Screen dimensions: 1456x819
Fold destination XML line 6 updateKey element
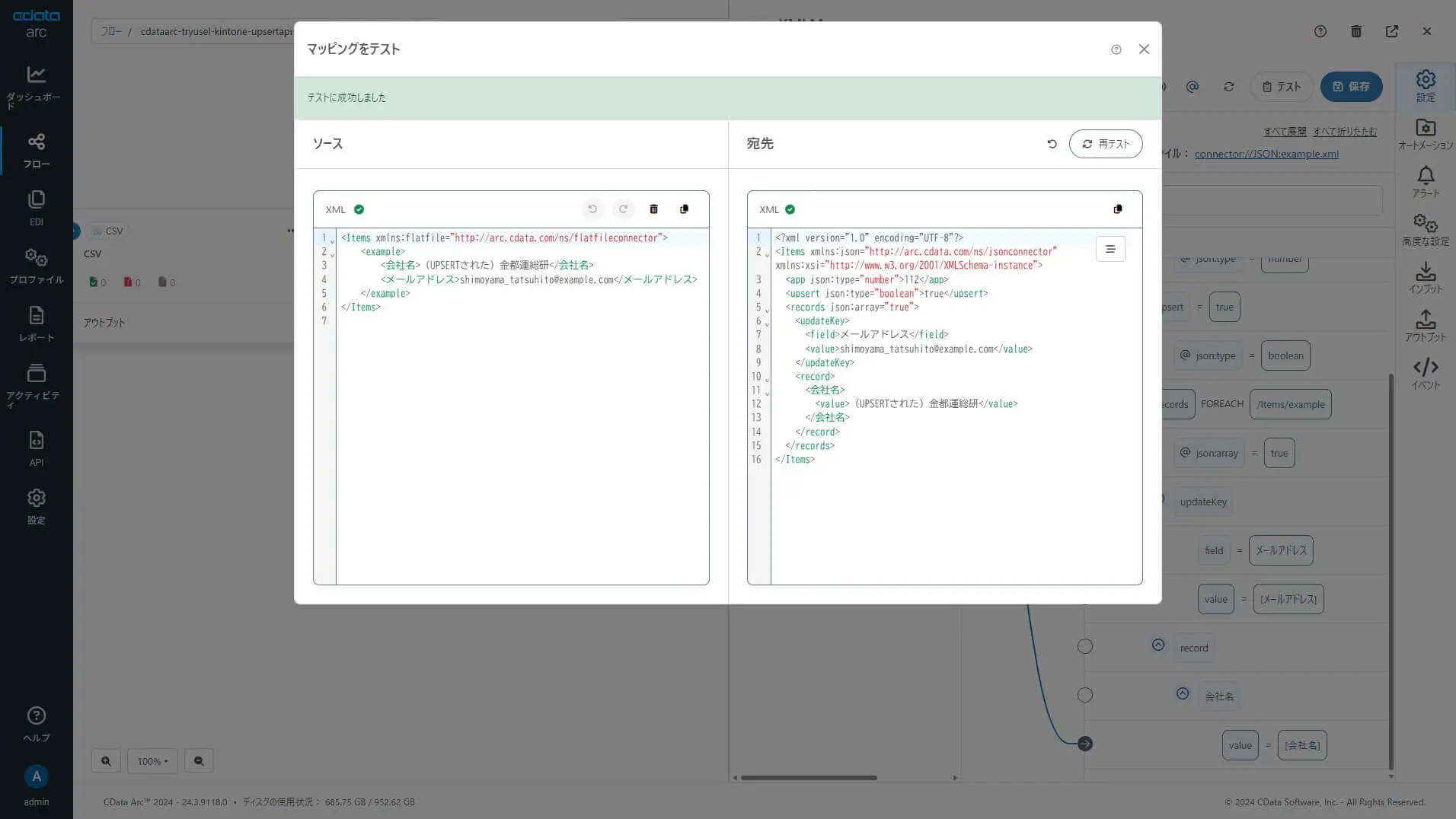[x=767, y=323]
